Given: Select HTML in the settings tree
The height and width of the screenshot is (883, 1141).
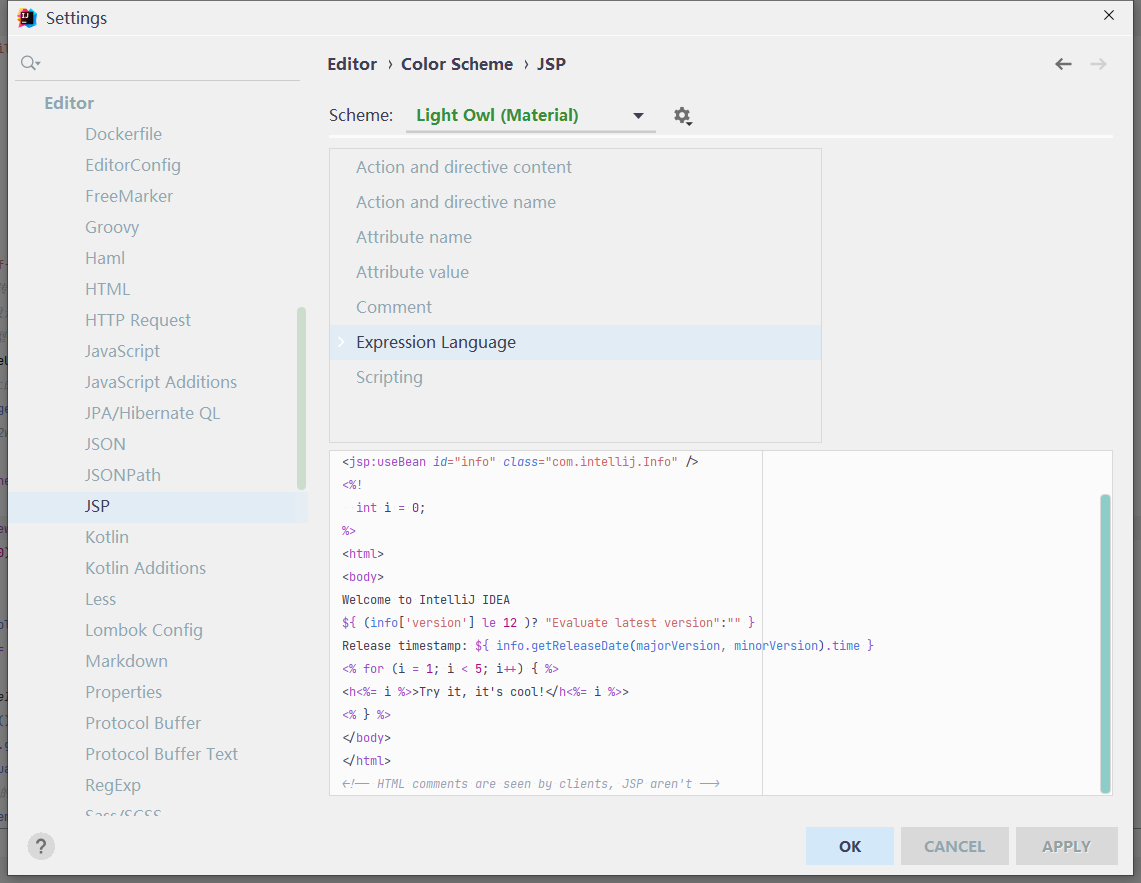Looking at the screenshot, I should click(108, 289).
